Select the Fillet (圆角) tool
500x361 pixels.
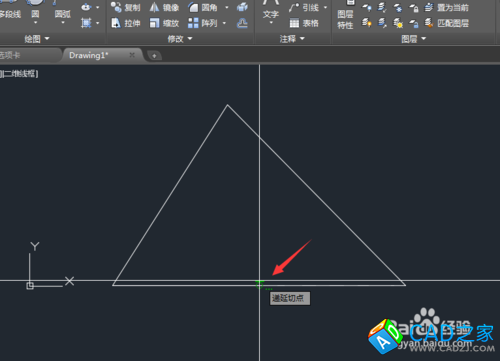(203, 7)
